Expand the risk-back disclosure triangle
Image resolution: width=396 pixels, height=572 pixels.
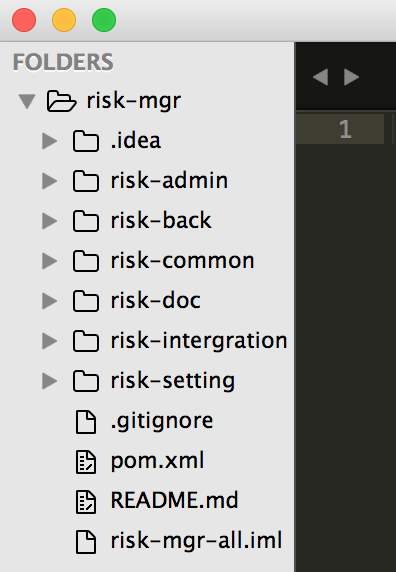point(50,221)
